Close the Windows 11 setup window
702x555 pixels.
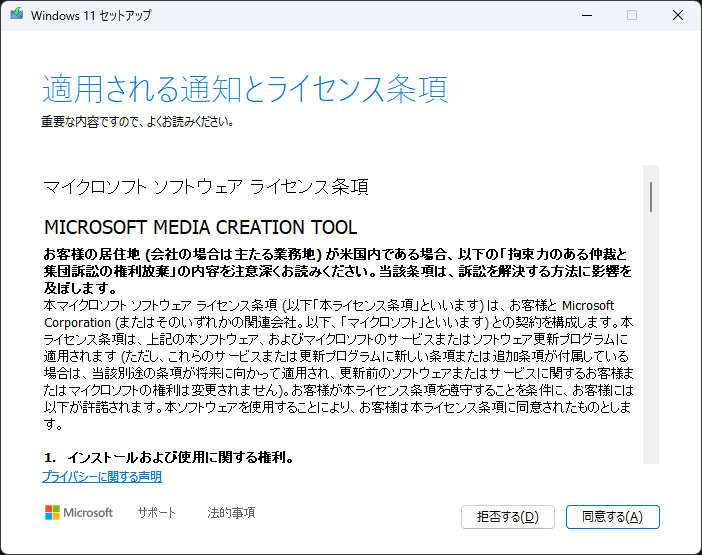coord(678,16)
